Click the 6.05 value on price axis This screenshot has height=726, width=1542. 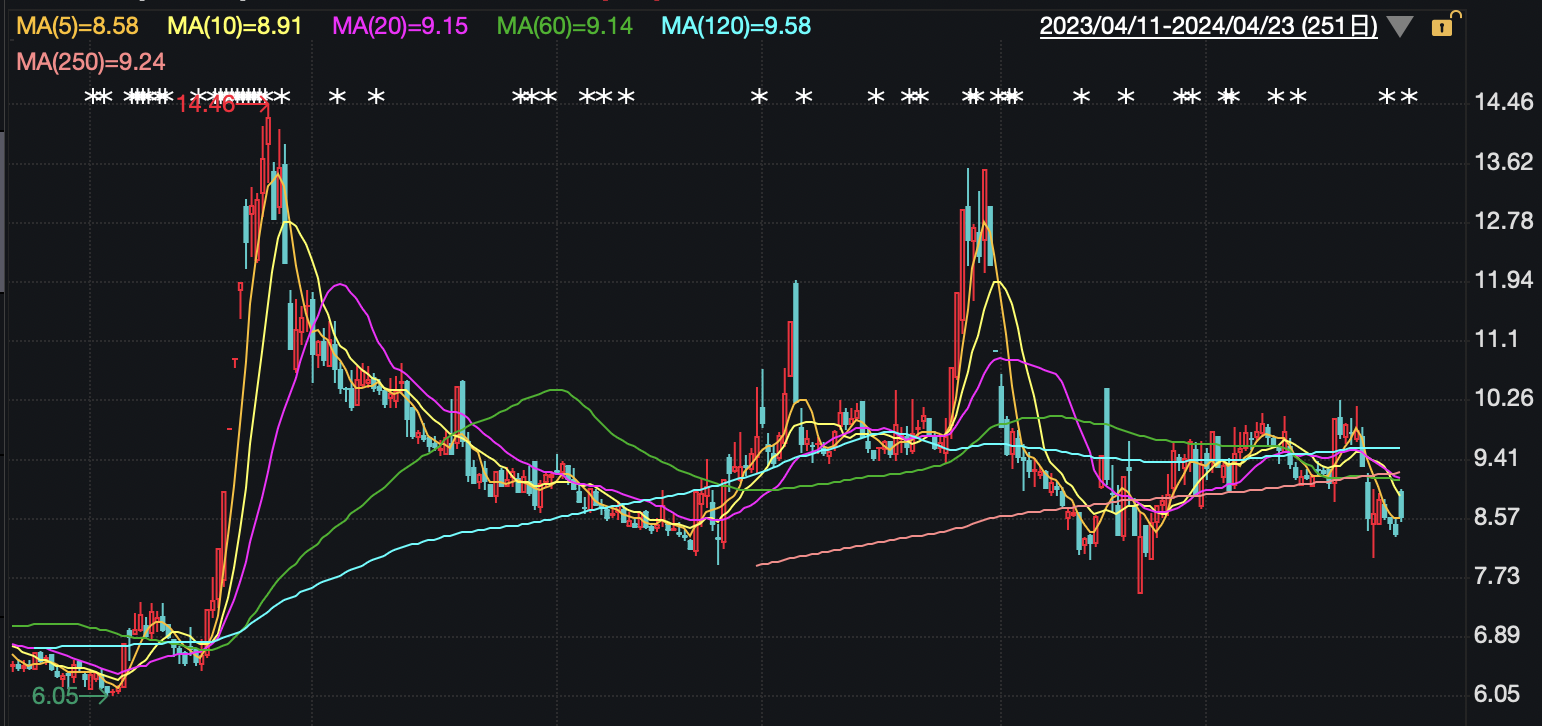1503,695
